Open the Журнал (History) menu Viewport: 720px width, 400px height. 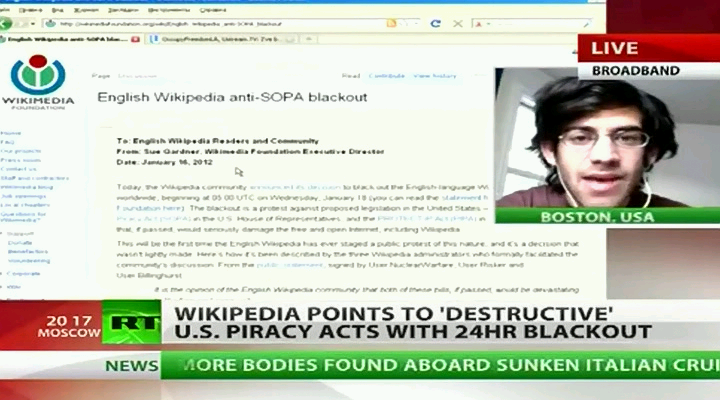tap(86, 10)
